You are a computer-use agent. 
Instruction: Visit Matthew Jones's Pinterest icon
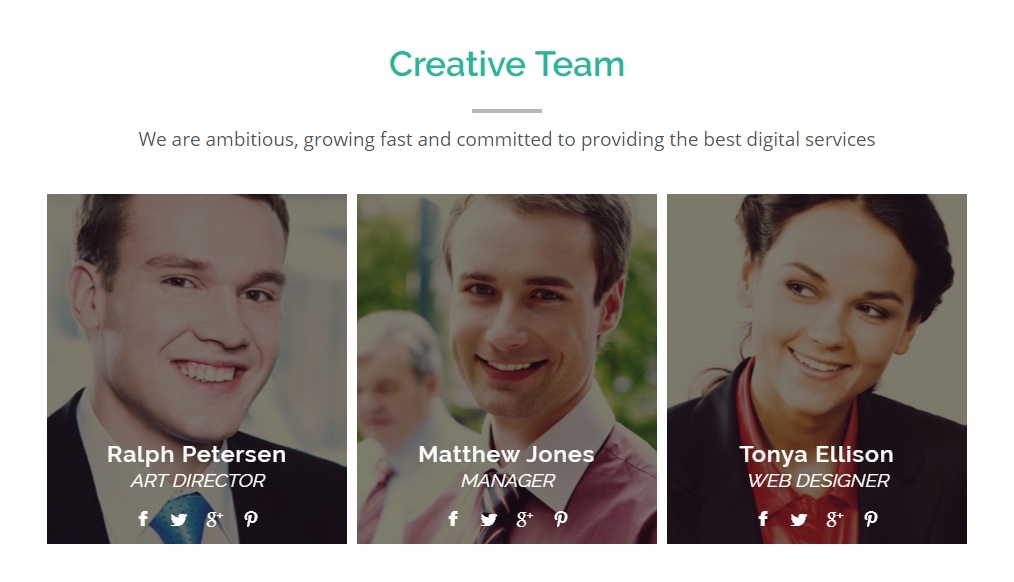pyautogui.click(x=561, y=519)
